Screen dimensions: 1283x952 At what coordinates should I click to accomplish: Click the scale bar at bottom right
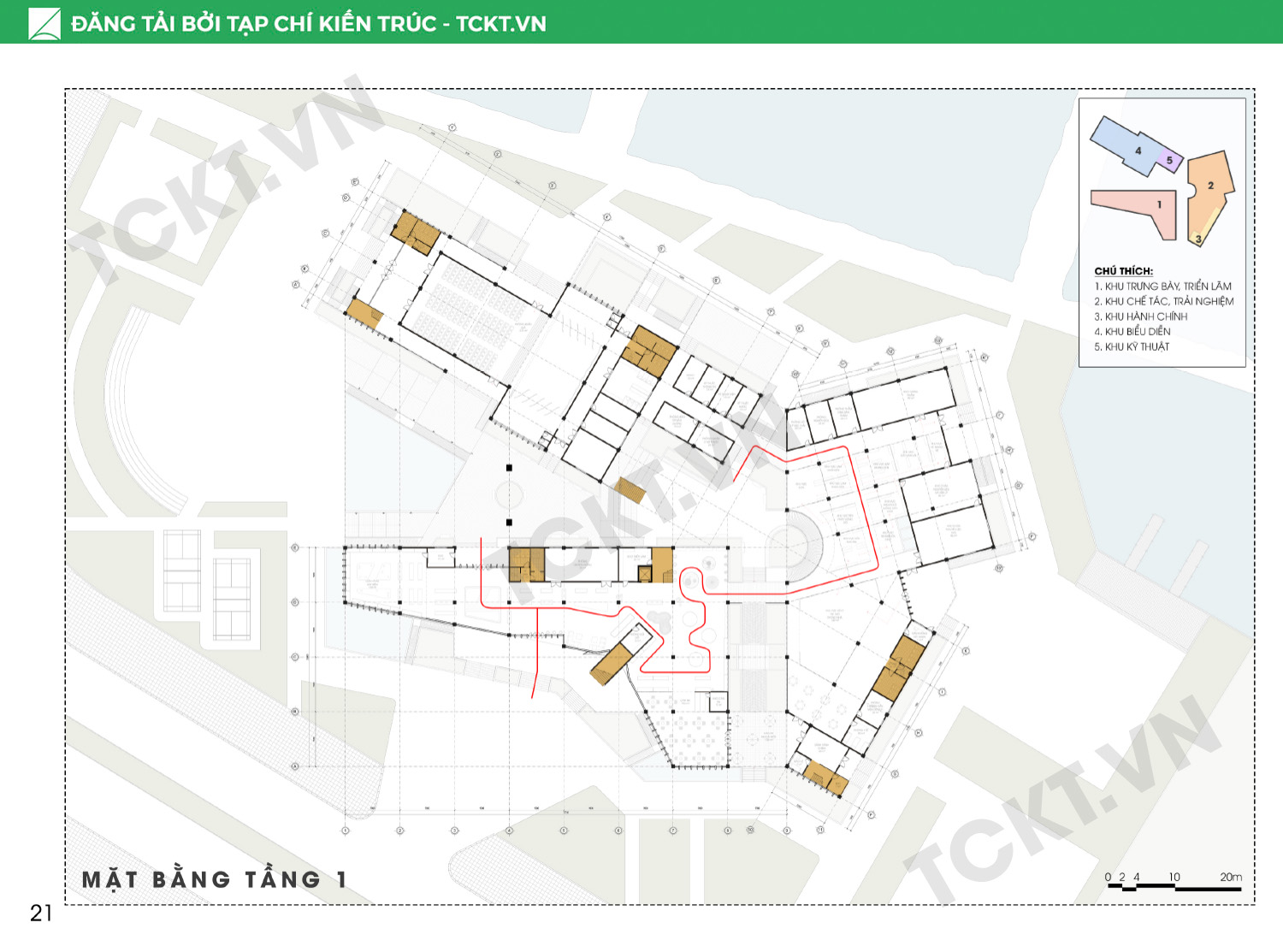click(x=1174, y=888)
